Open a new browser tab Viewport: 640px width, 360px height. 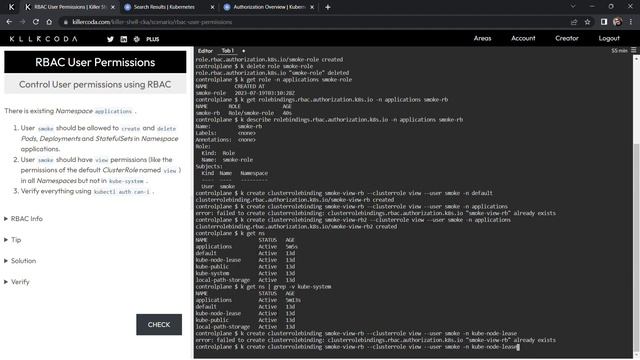328,7
